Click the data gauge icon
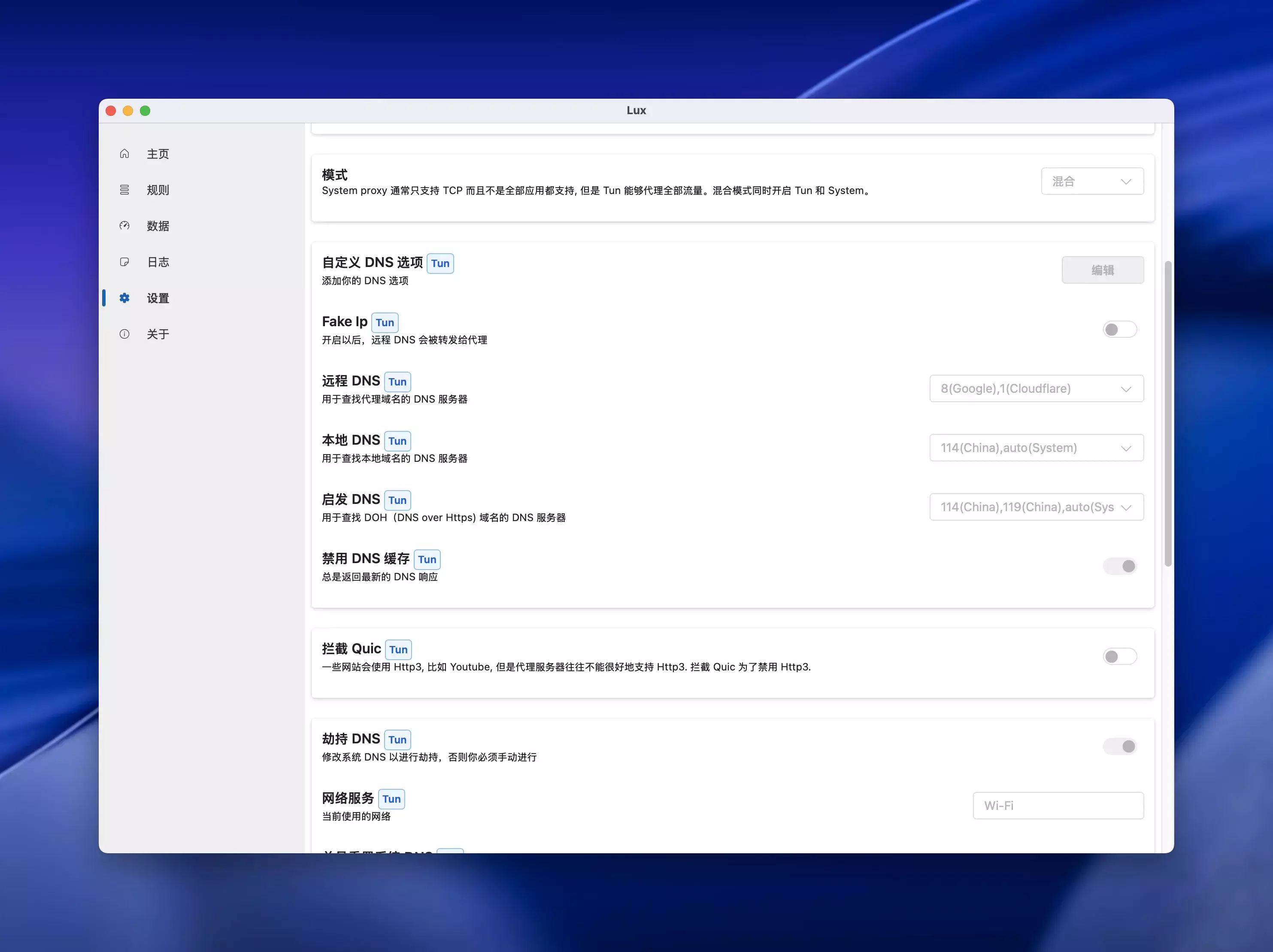 (124, 226)
